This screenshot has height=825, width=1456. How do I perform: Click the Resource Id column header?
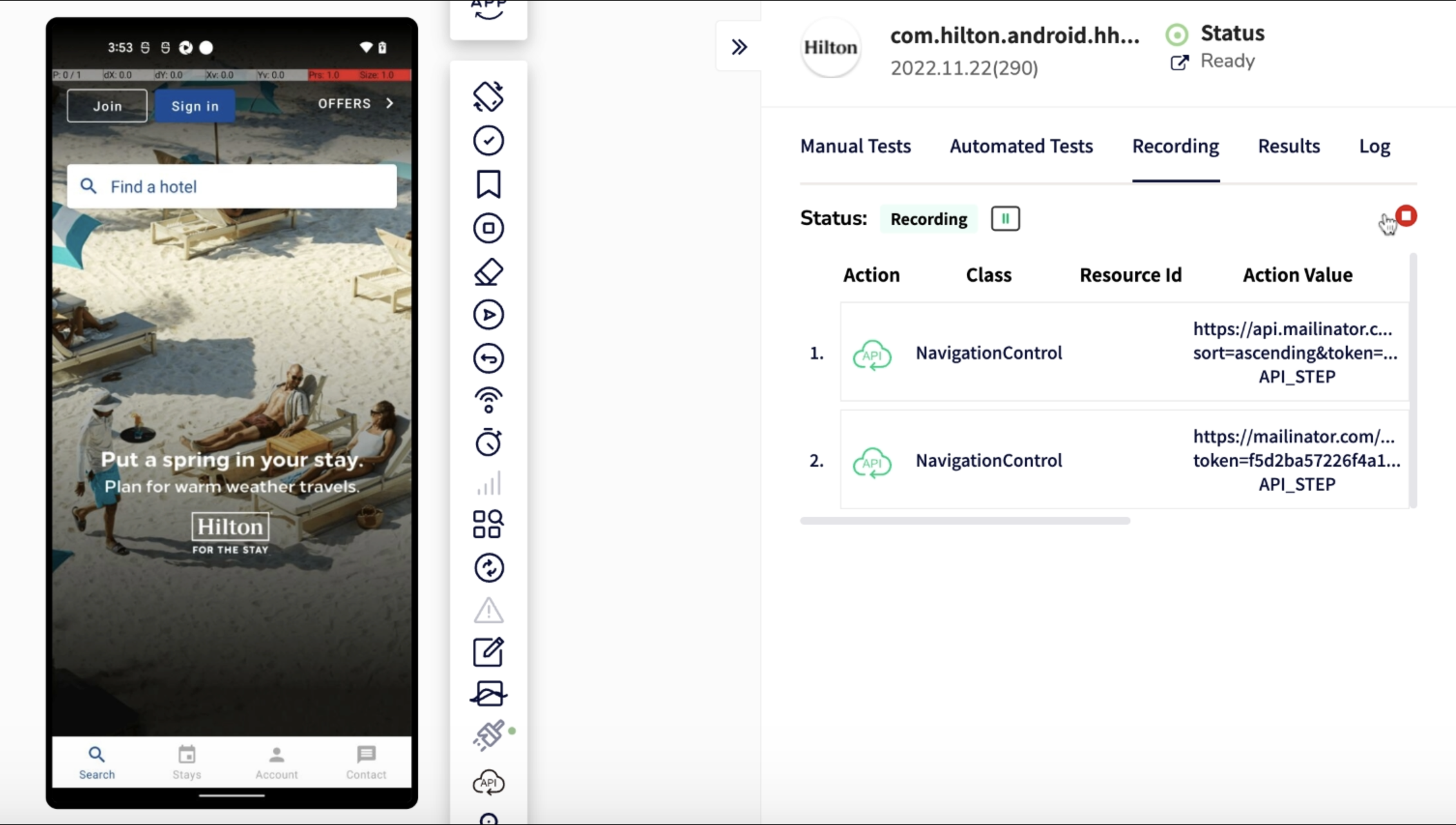[x=1131, y=275]
